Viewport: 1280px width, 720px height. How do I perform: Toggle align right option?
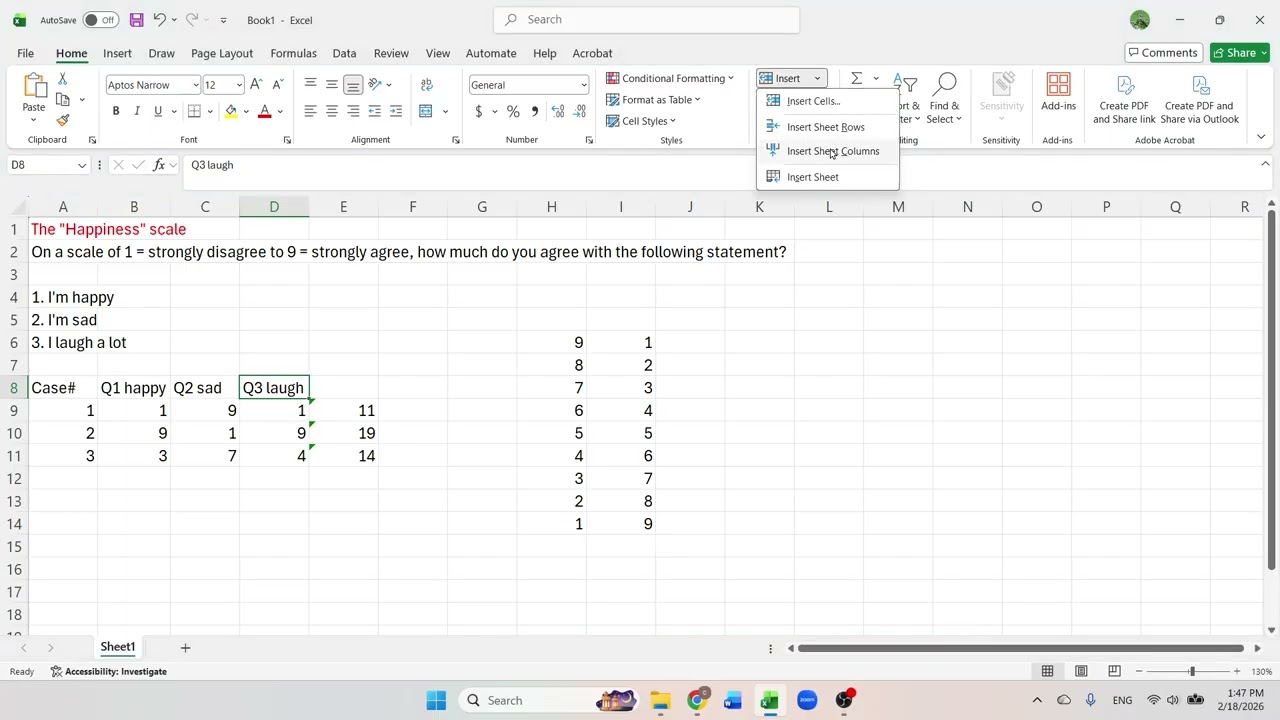click(353, 111)
